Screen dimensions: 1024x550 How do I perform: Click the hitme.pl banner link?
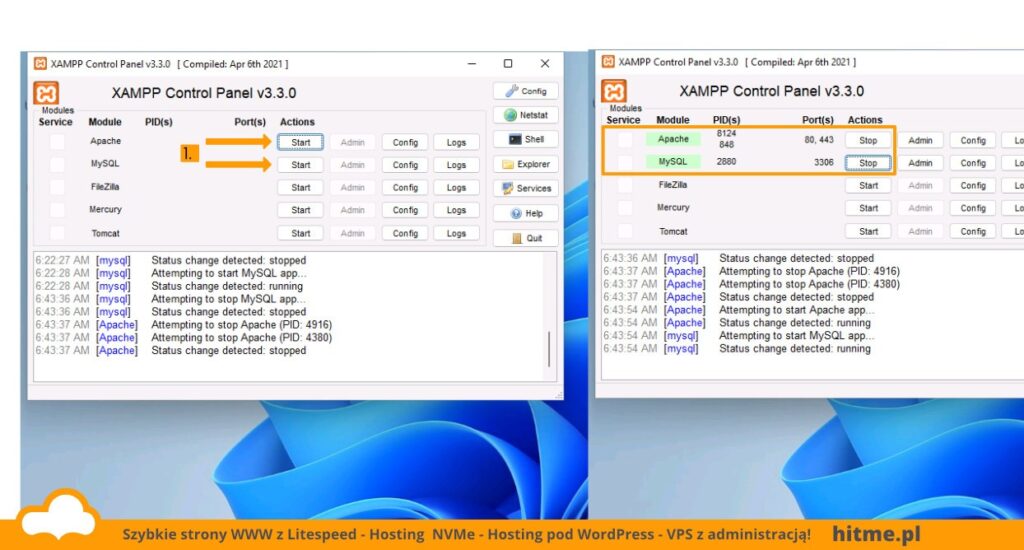pos(876,534)
